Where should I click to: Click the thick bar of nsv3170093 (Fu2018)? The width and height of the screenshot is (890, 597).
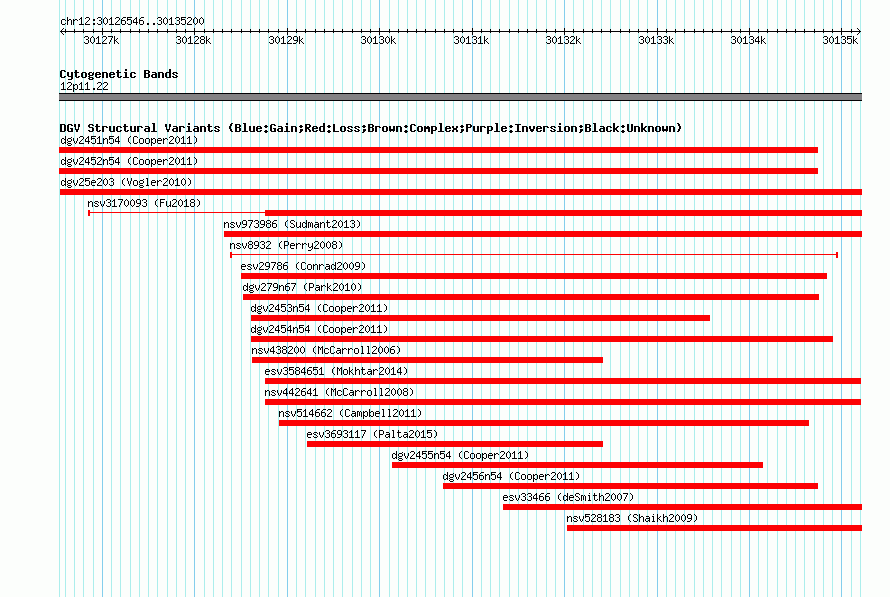coord(564,213)
